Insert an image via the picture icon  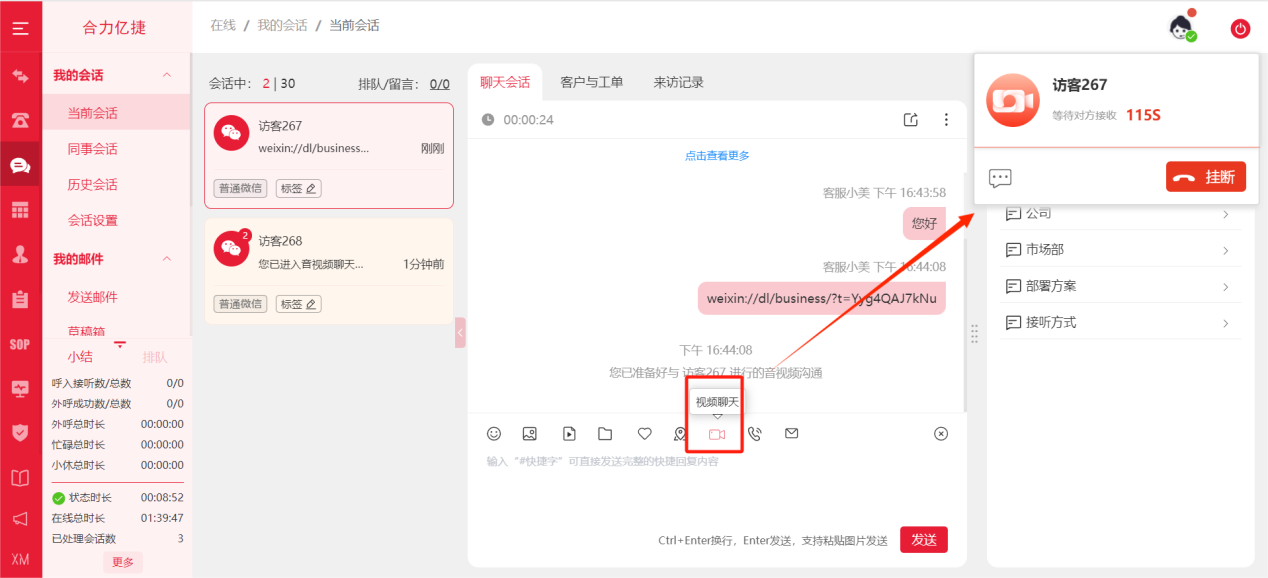tap(530, 434)
